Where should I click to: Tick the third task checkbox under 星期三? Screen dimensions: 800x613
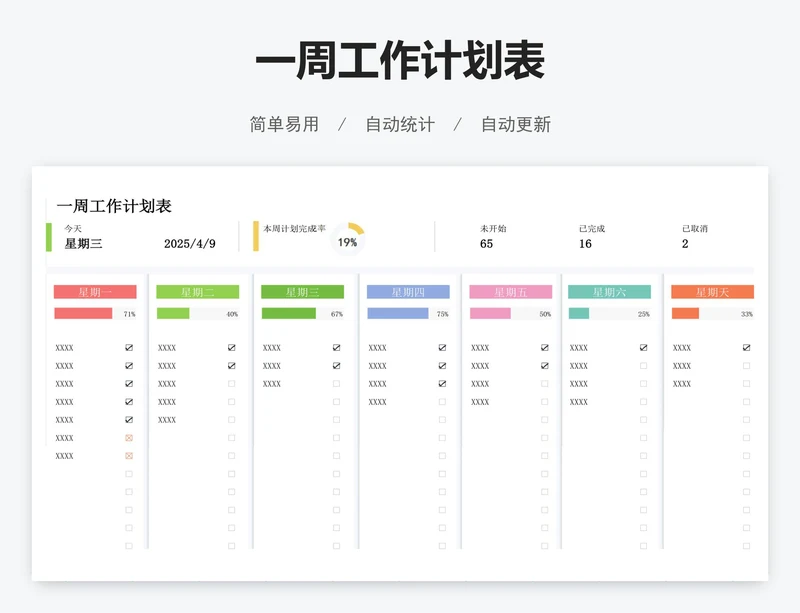pyautogui.click(x=336, y=384)
